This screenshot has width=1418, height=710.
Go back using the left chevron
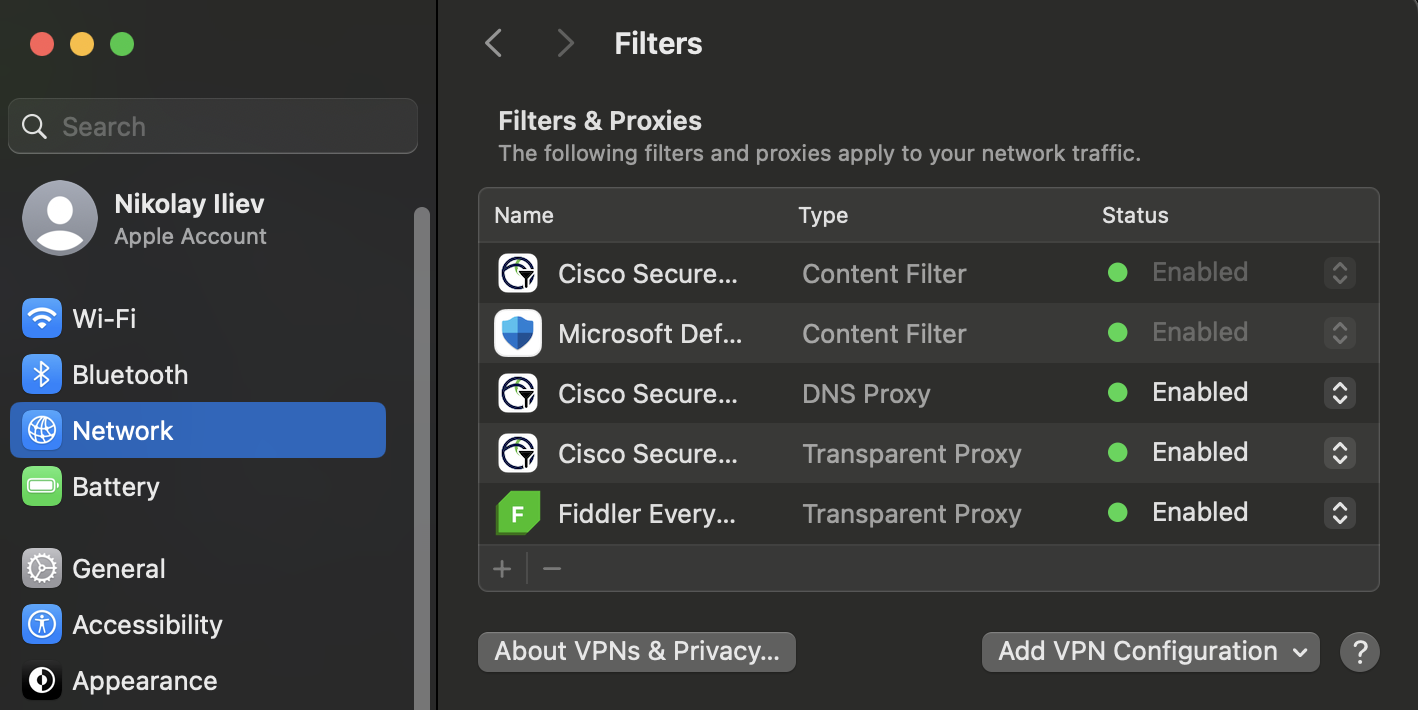coord(493,43)
